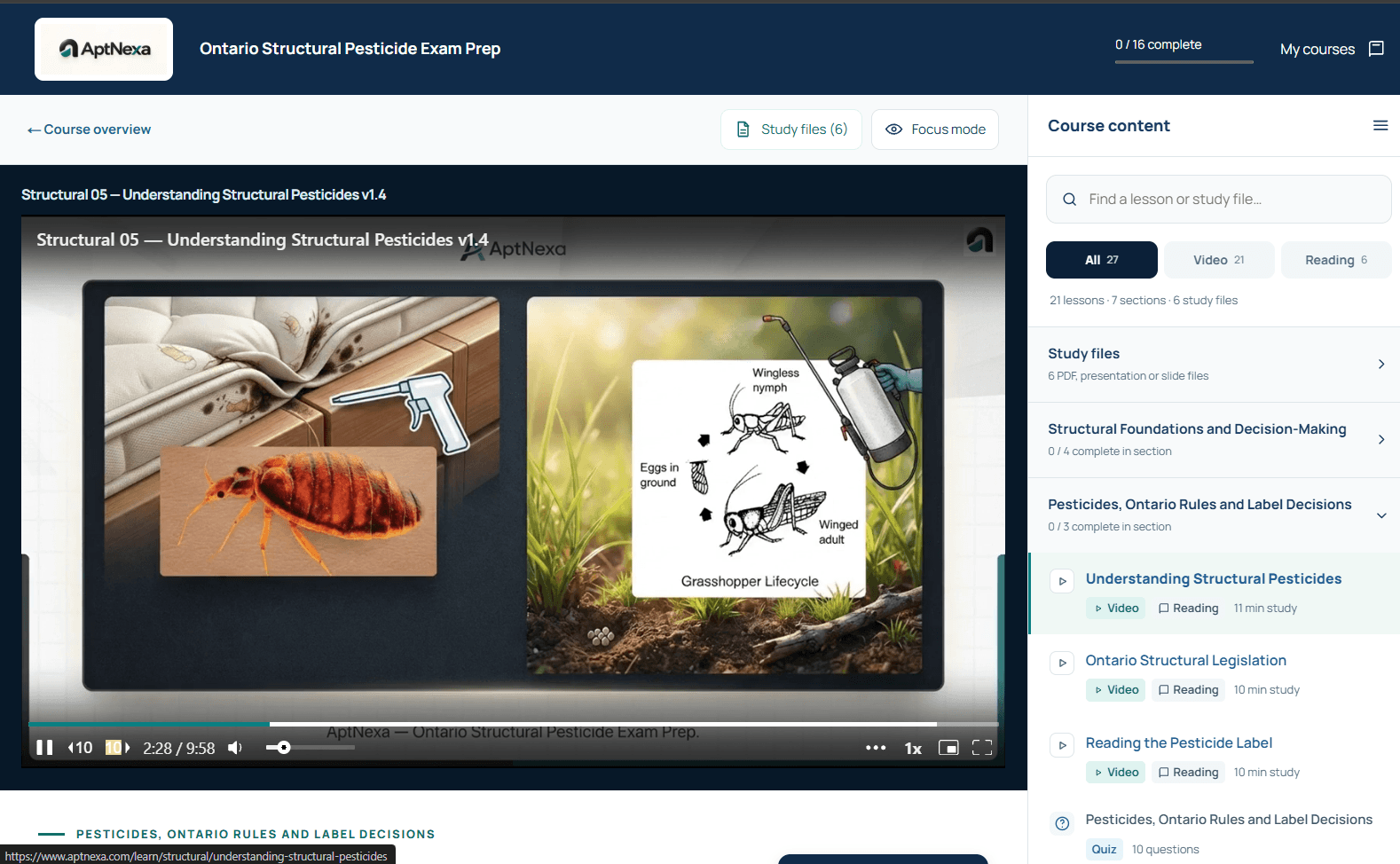Click the '11 min study' label

[1265, 609]
